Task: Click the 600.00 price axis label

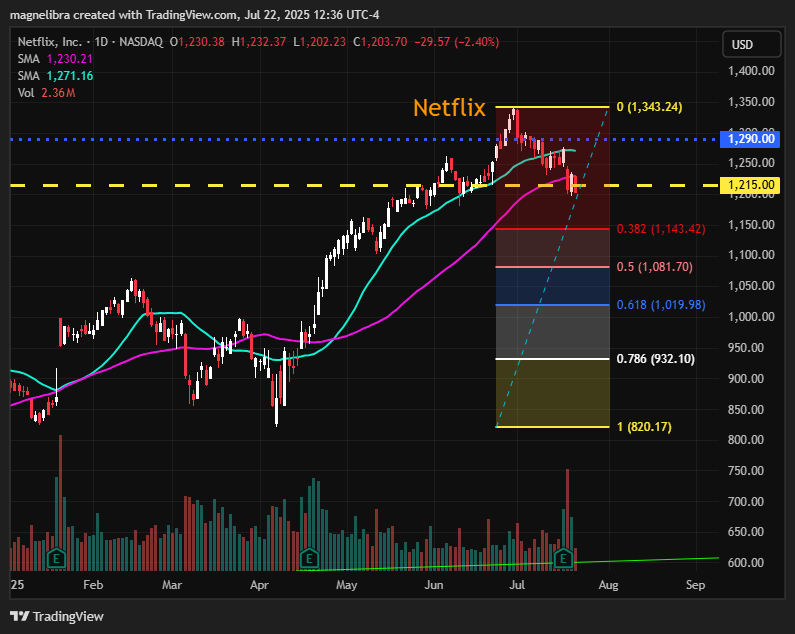Action: pos(746,563)
